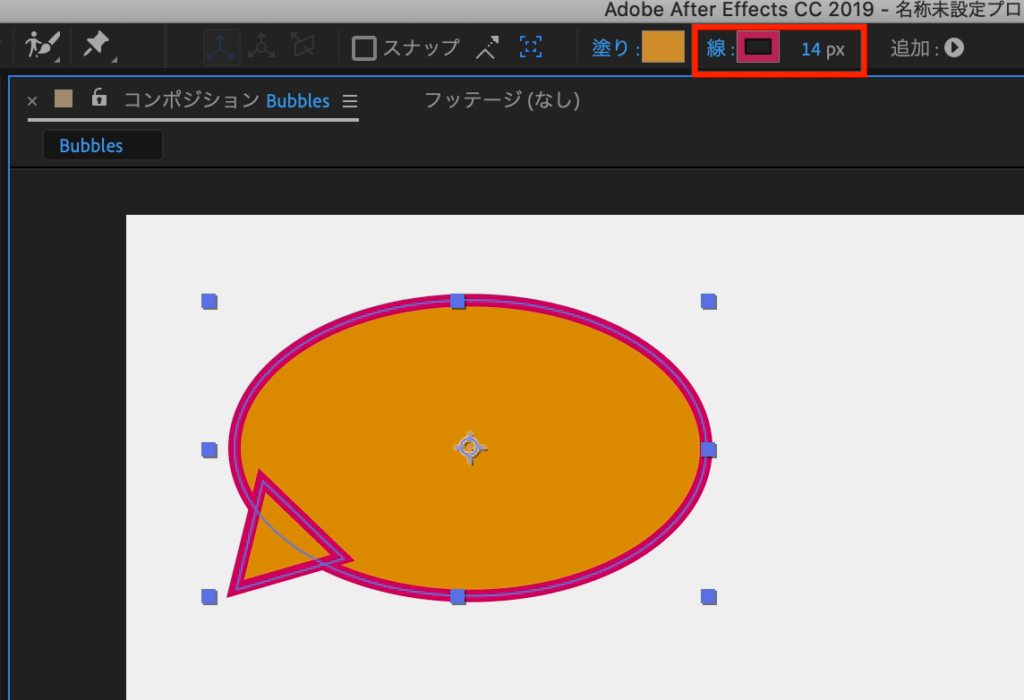Click the bottom-center transform handle
1024x700 pixels.
[x=458, y=597]
